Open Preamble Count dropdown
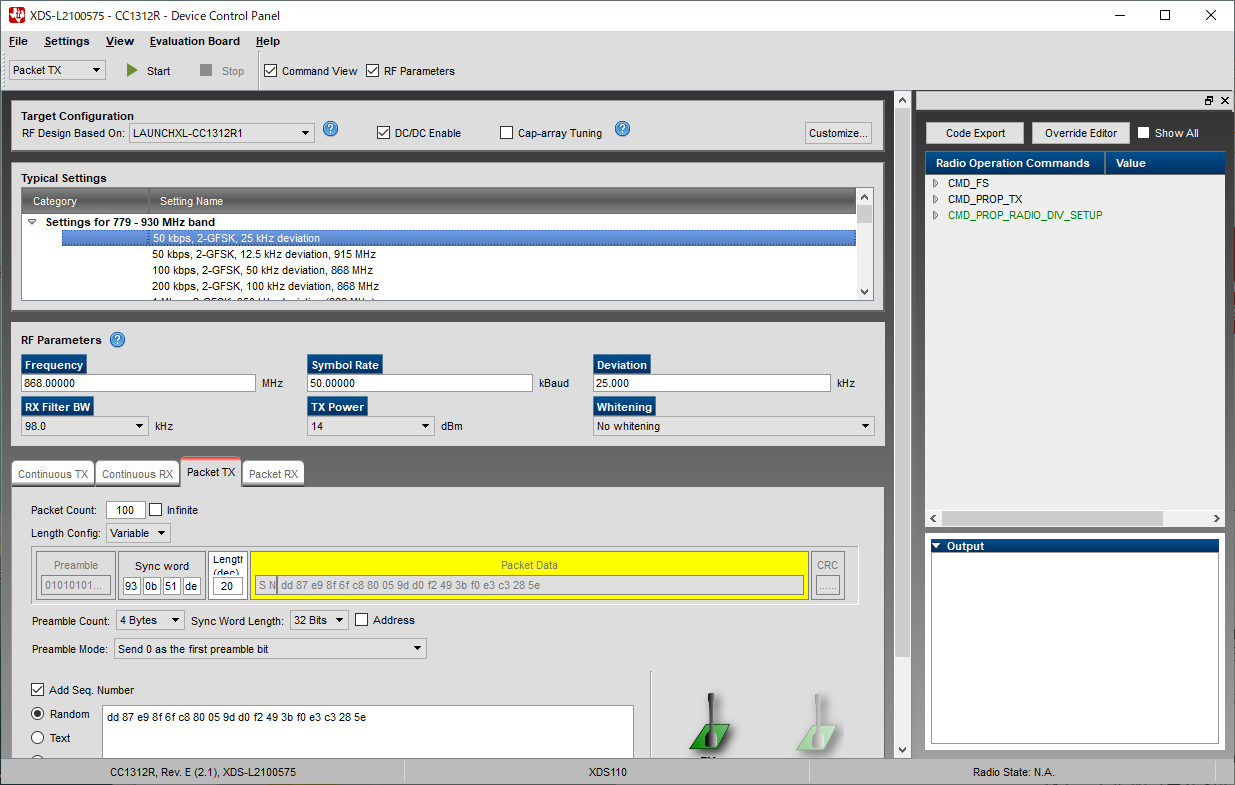 click(x=150, y=620)
